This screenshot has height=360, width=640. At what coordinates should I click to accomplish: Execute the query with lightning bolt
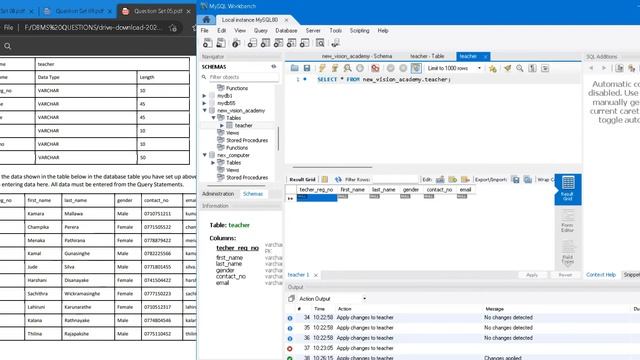pyautogui.click(x=322, y=68)
